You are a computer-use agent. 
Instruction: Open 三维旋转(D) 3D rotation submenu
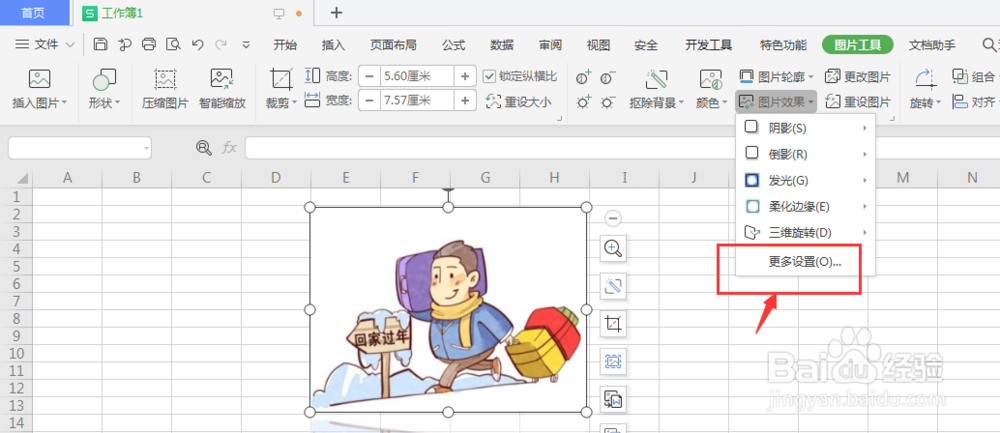point(805,233)
